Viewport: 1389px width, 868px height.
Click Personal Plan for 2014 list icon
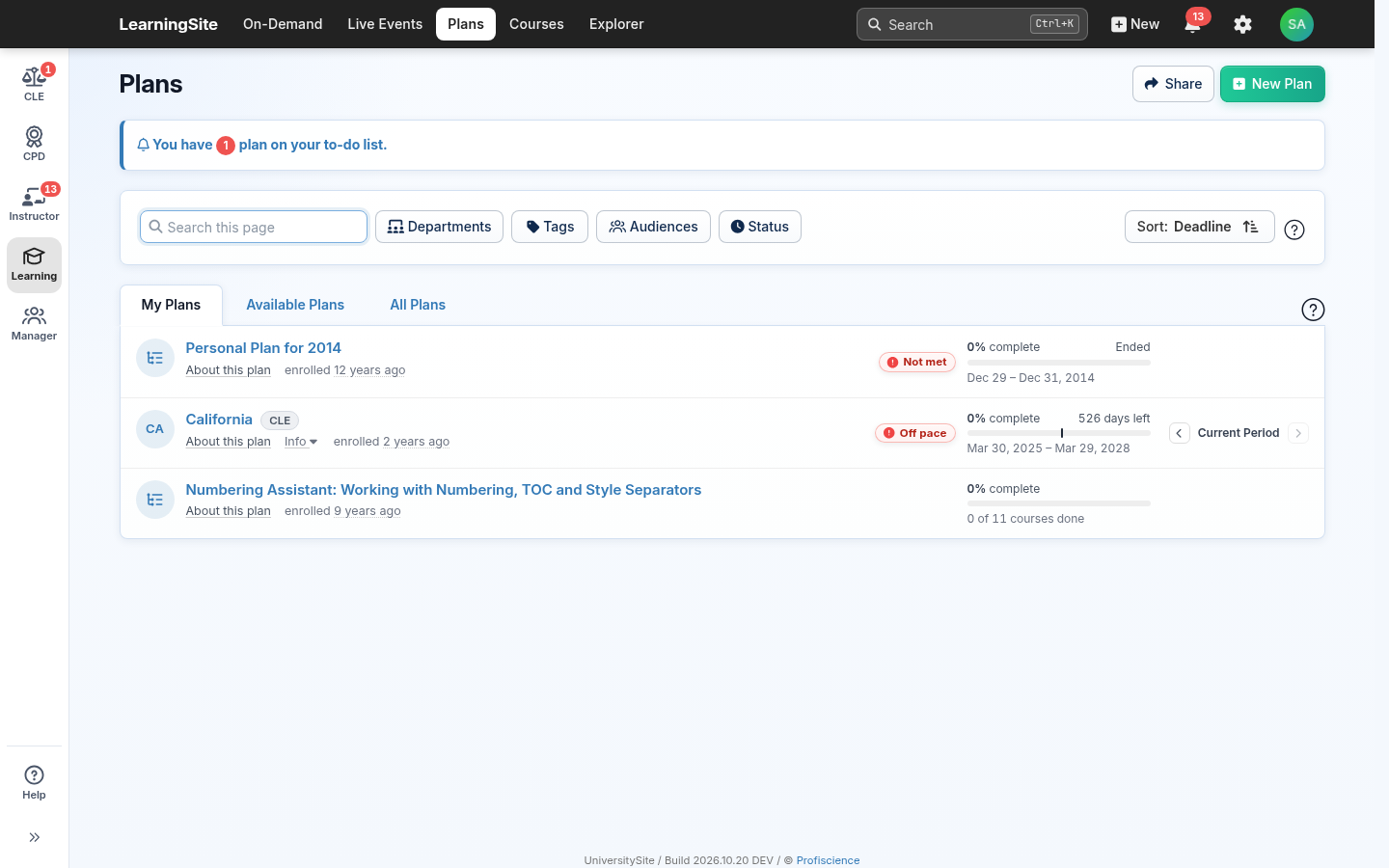155,358
